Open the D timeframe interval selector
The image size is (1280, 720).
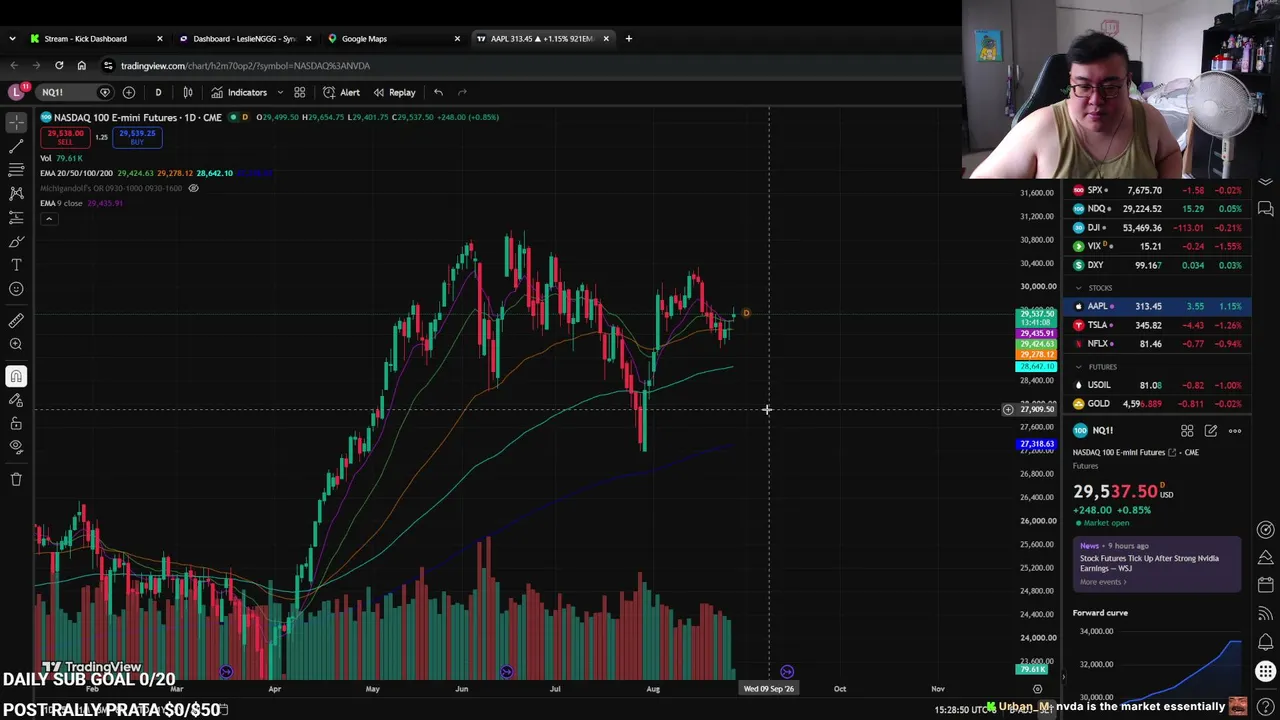tap(158, 92)
